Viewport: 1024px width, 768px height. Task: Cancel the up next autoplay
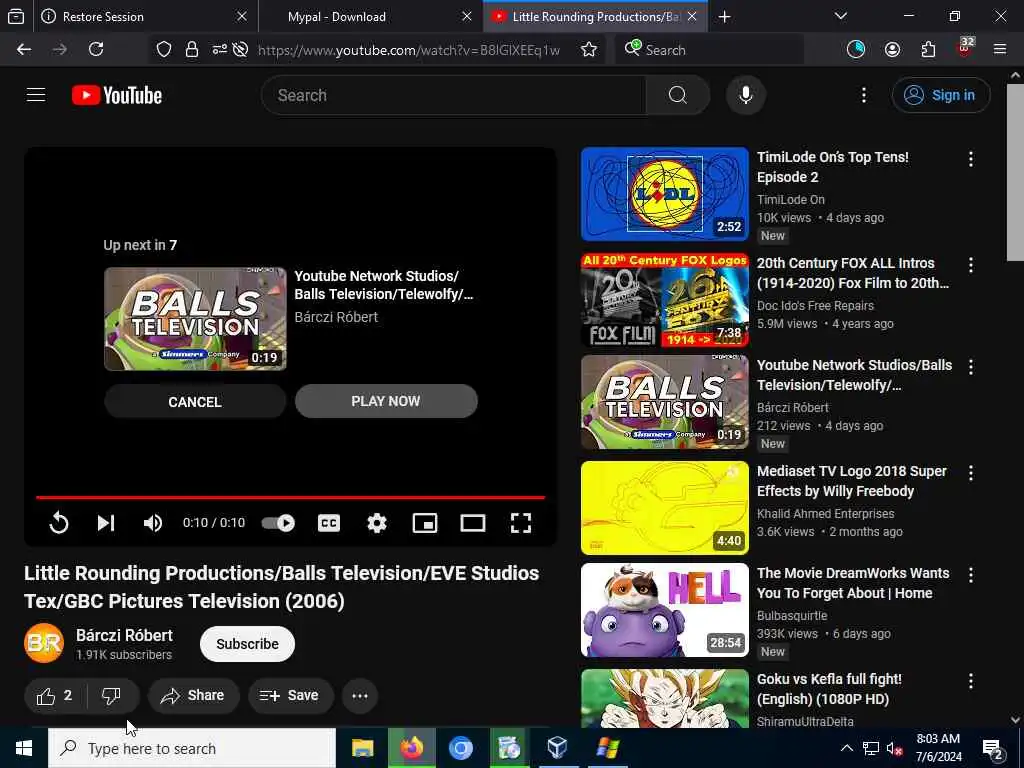(x=195, y=402)
